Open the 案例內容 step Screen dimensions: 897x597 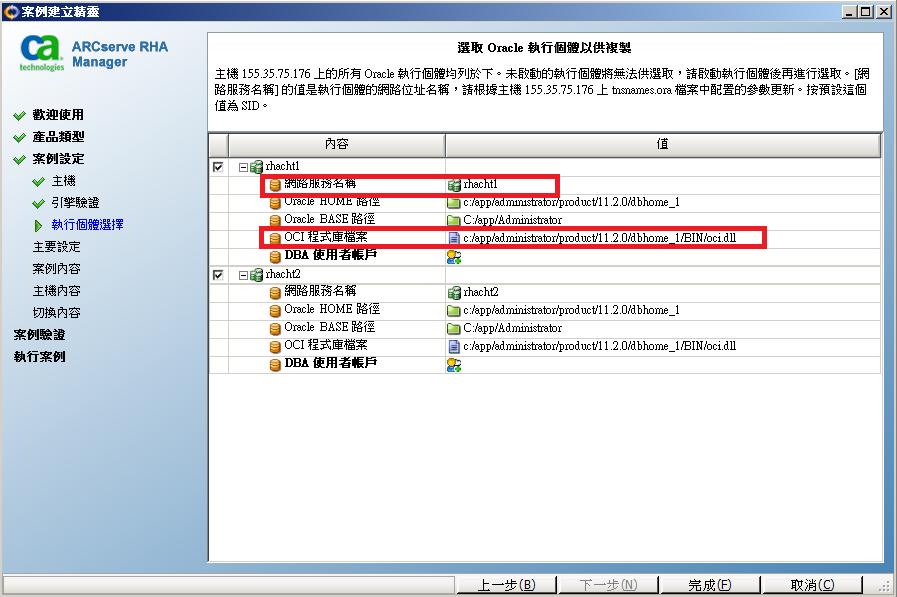coord(57,269)
